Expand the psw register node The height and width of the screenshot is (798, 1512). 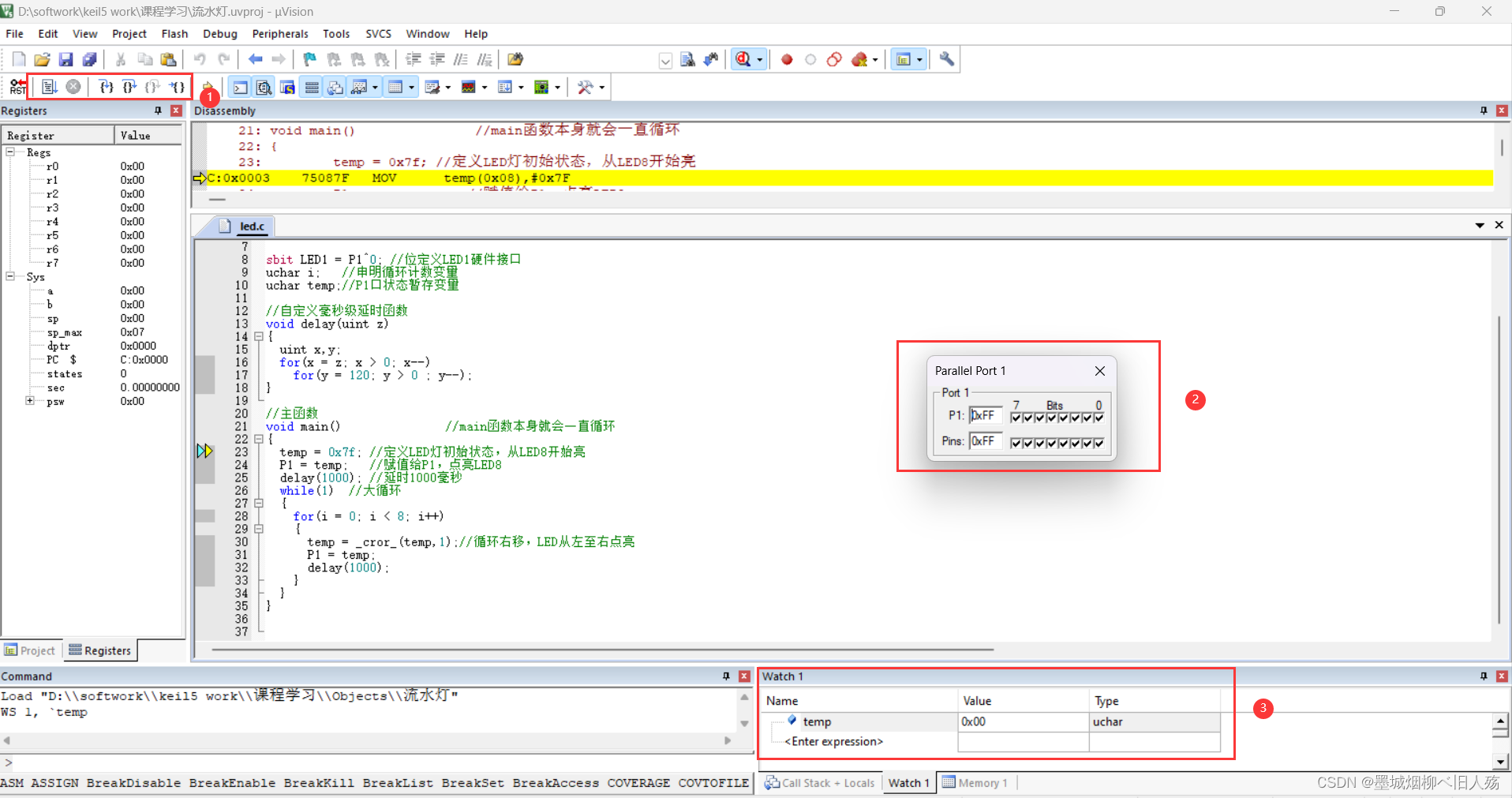point(30,401)
